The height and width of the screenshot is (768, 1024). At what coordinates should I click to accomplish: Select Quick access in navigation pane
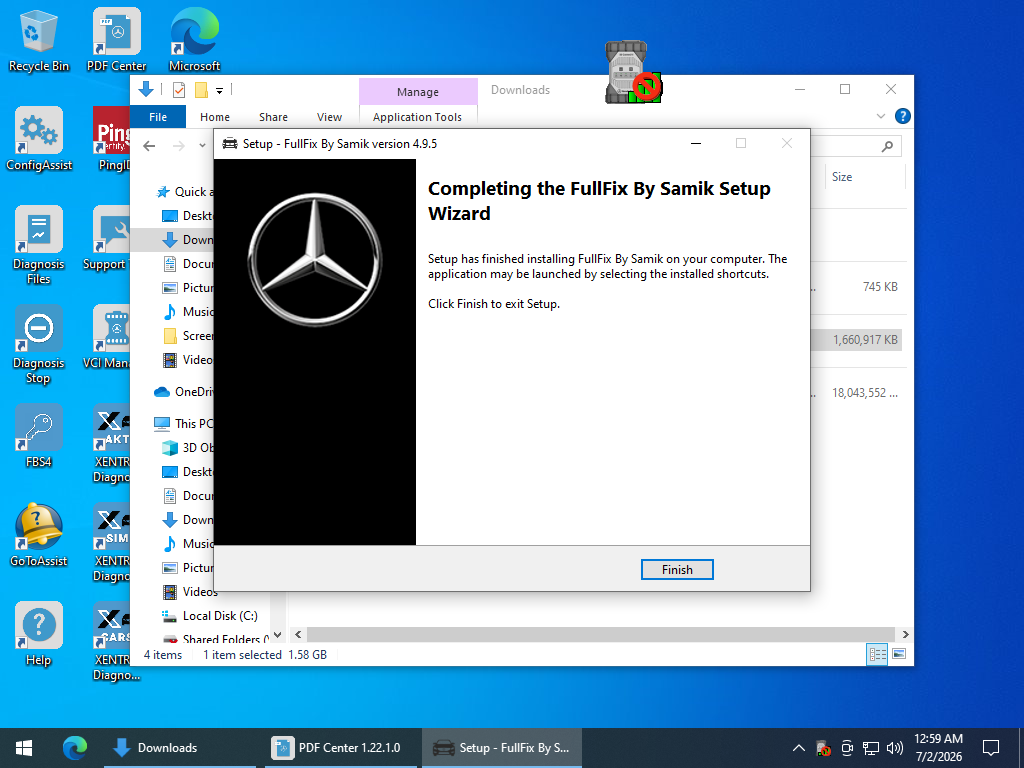point(184,192)
